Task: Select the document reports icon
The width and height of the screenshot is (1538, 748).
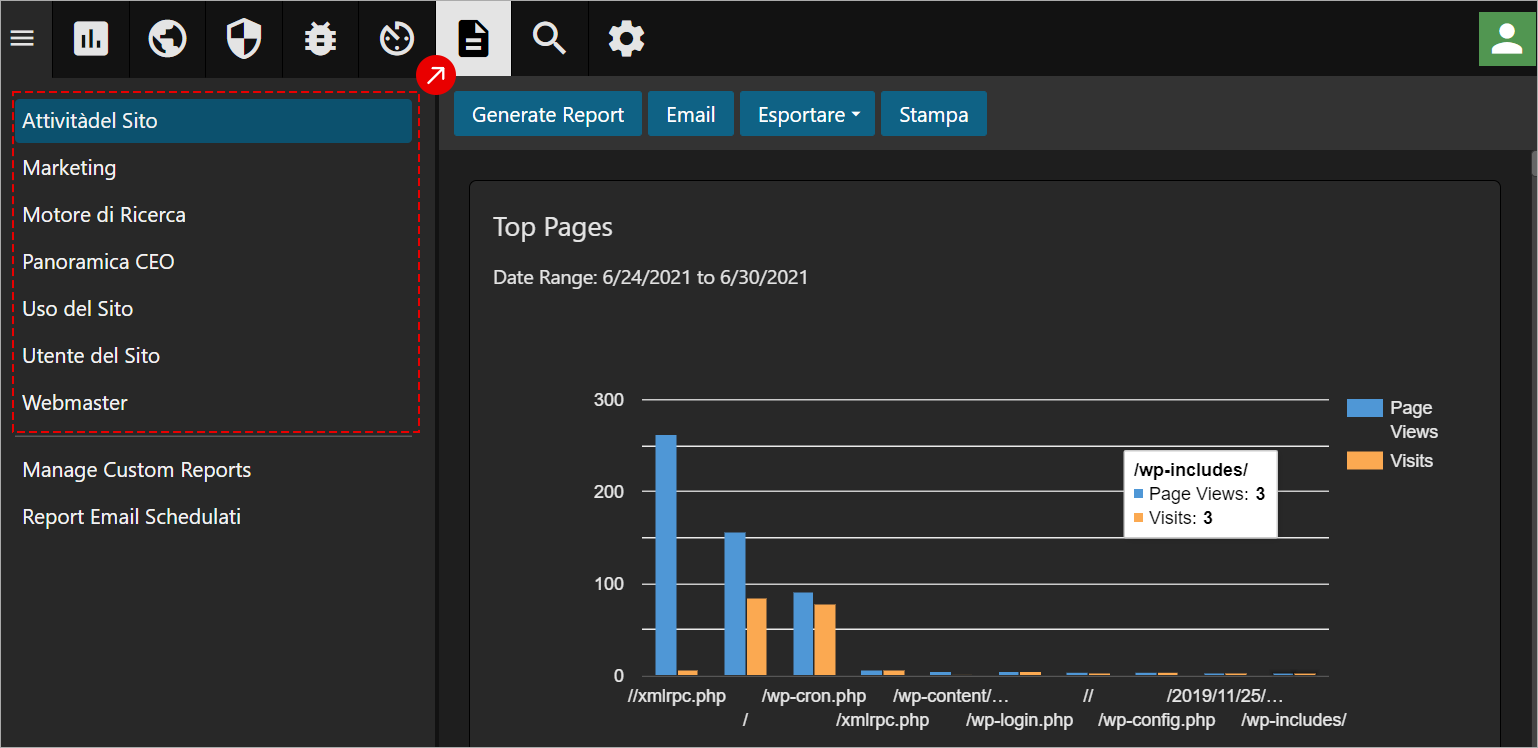Action: [472, 38]
